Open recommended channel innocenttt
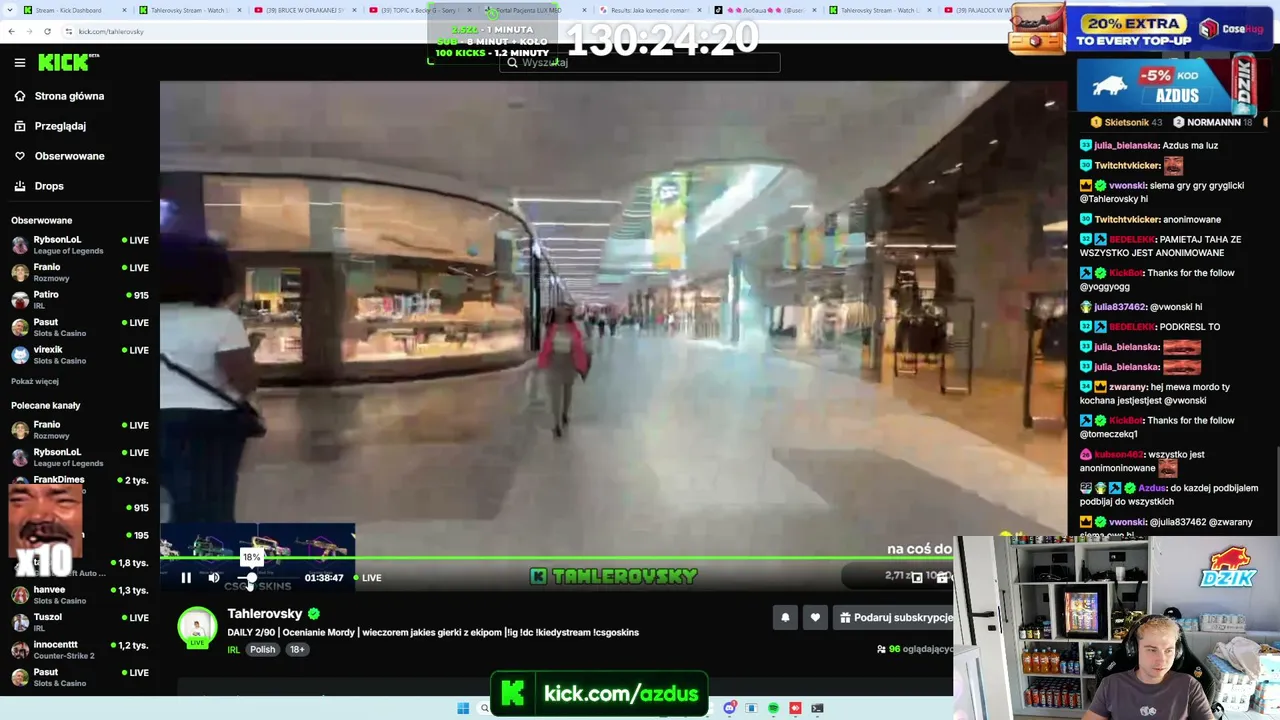 [80, 650]
